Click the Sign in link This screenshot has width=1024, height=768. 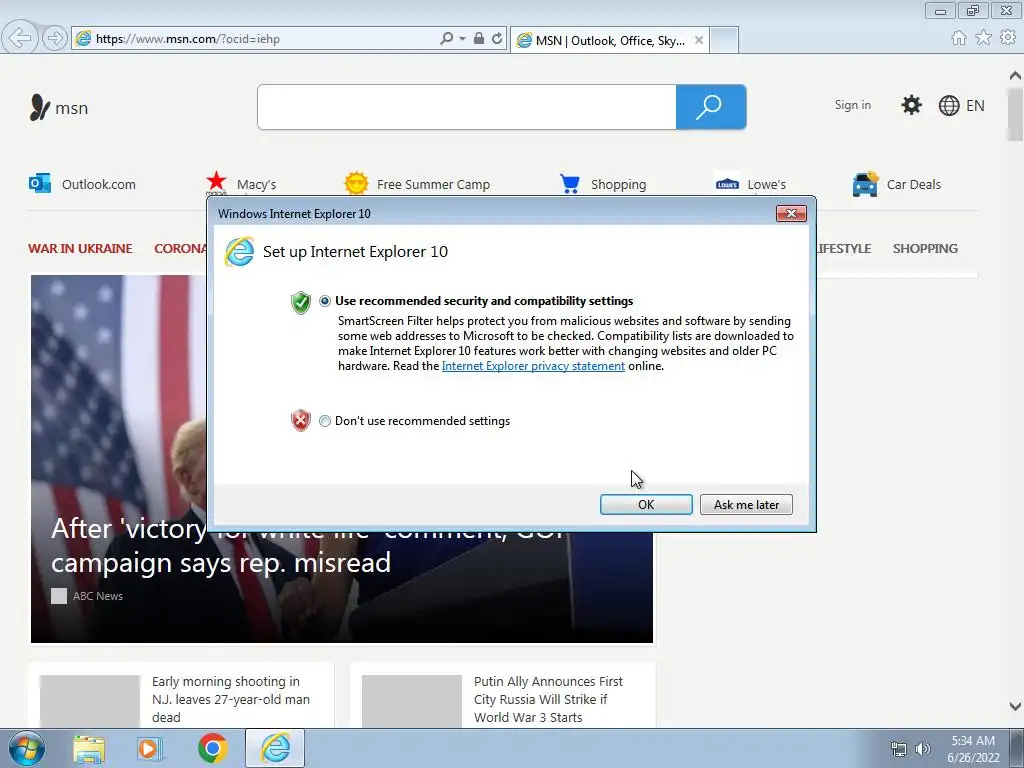click(852, 105)
